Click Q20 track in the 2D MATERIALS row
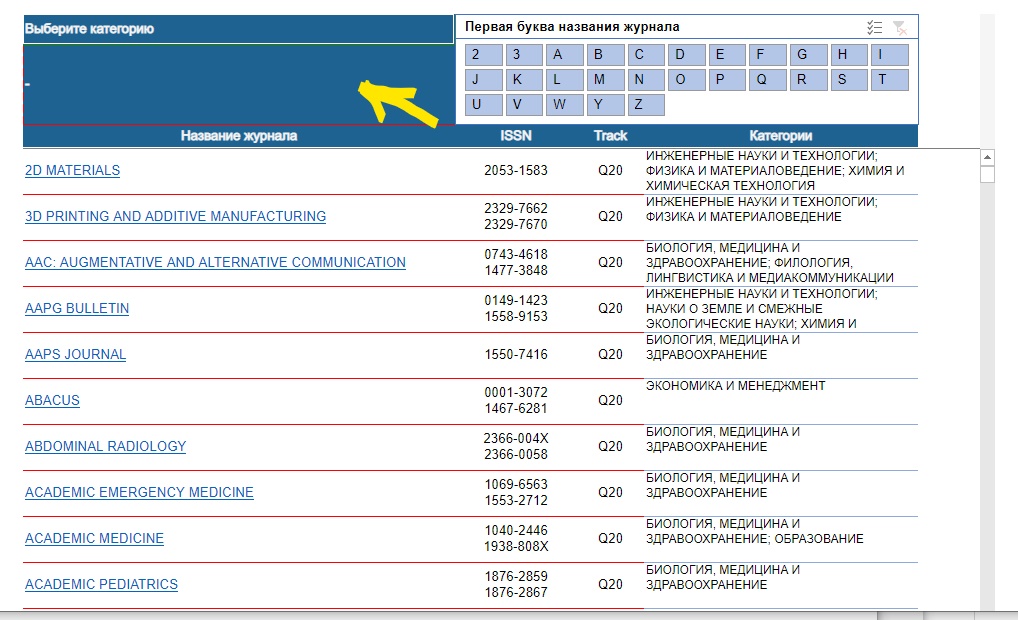The image size is (1018, 620). point(610,171)
